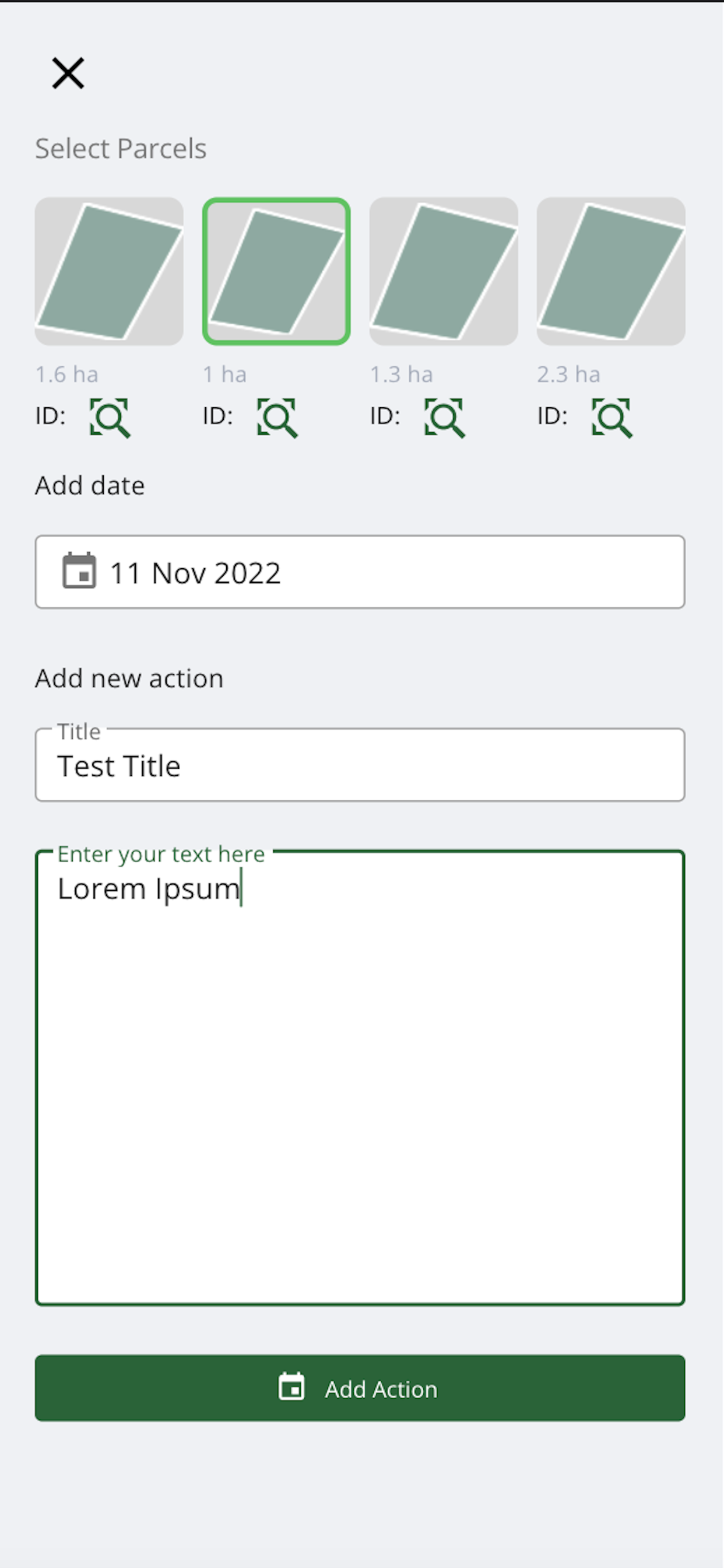Viewport: 724px width, 1568px height.
Task: Click the 1.6 ha area label
Action: tap(66, 374)
